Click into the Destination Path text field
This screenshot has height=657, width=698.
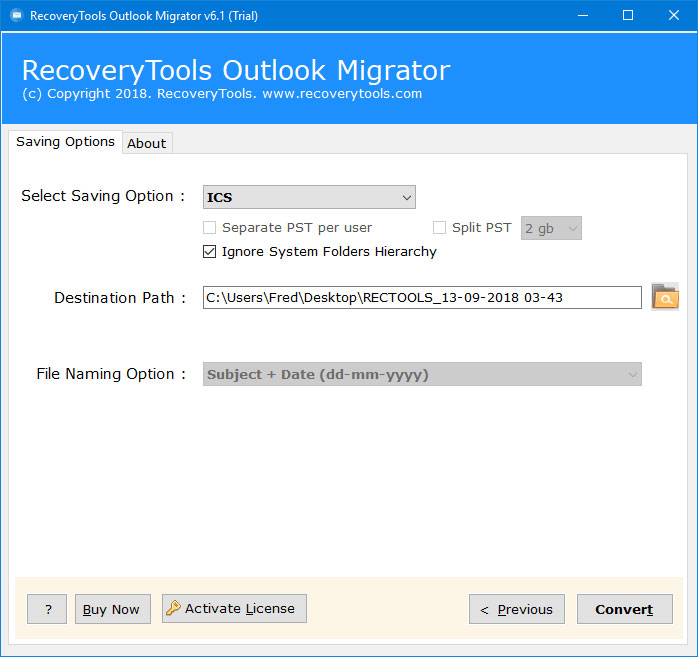422,297
